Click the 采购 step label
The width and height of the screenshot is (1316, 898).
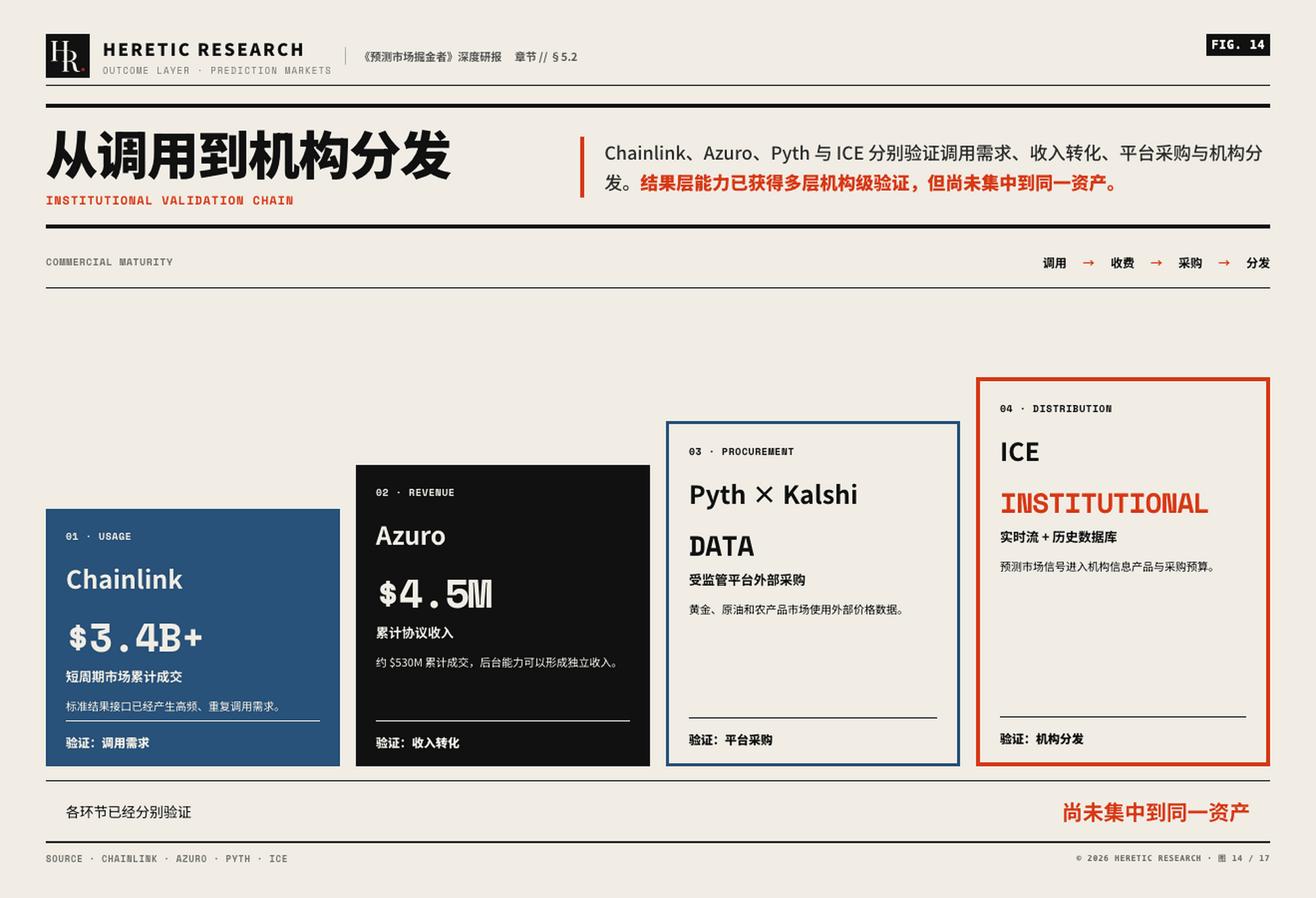click(1190, 263)
